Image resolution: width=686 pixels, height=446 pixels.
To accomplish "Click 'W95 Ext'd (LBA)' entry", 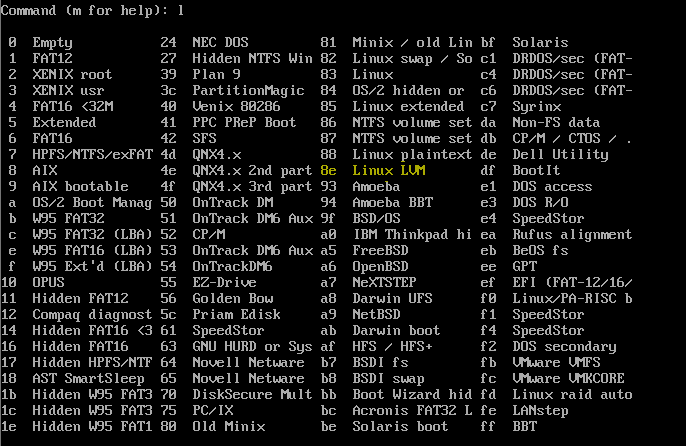I will click(x=92, y=266).
